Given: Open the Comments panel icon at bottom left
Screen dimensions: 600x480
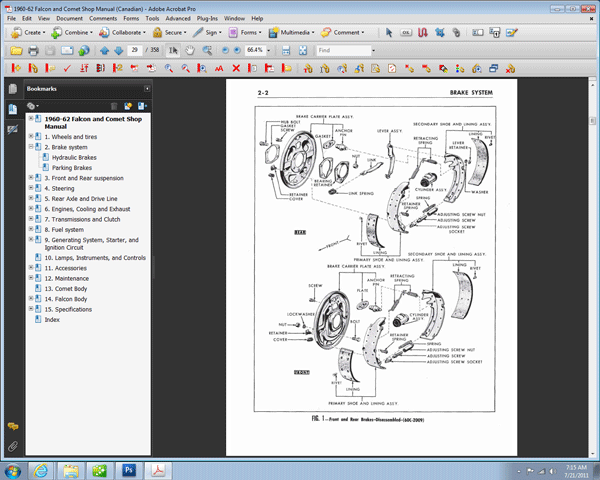Looking at the screenshot, I should (13, 426).
